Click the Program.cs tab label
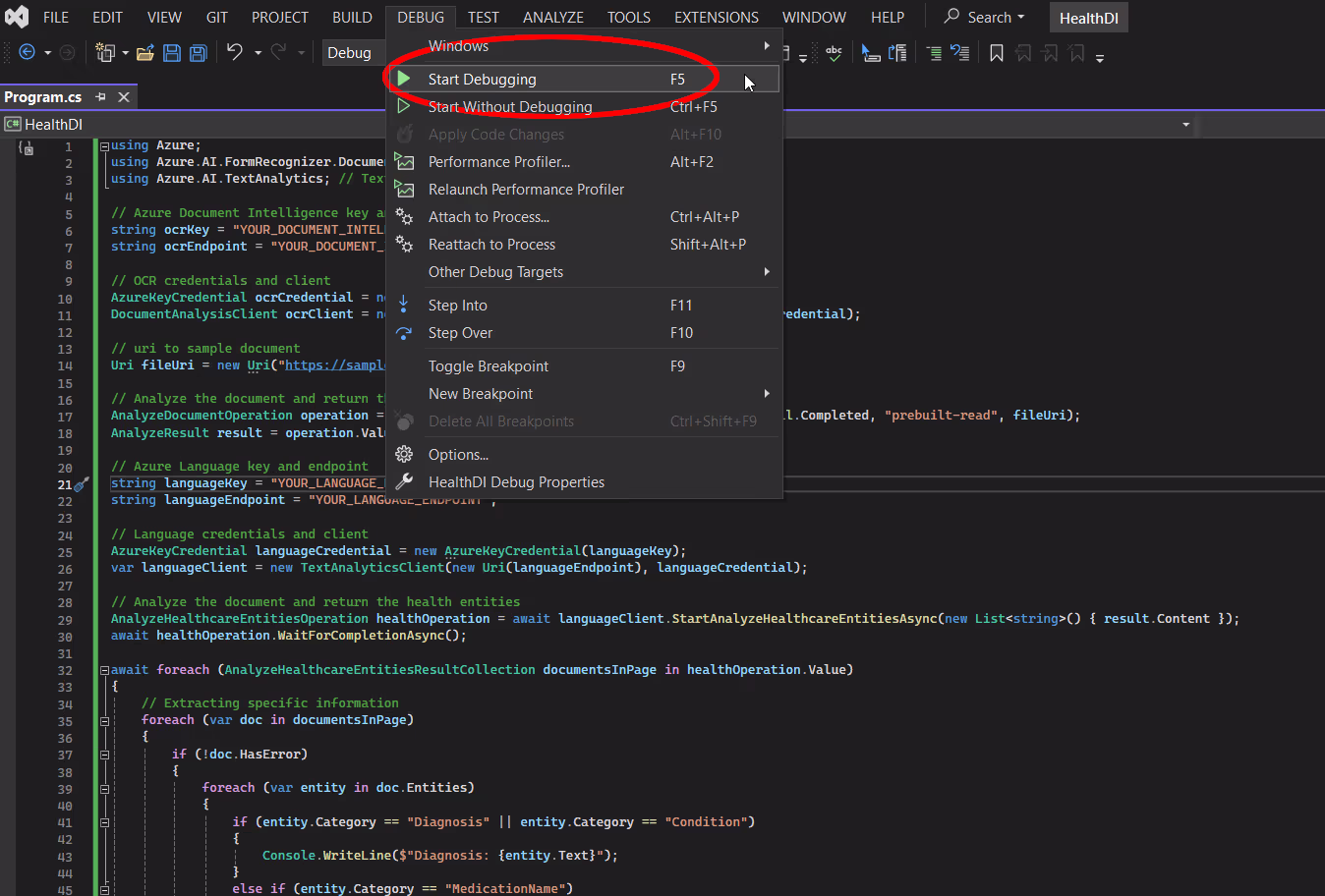The width and height of the screenshot is (1325, 896). point(43,96)
